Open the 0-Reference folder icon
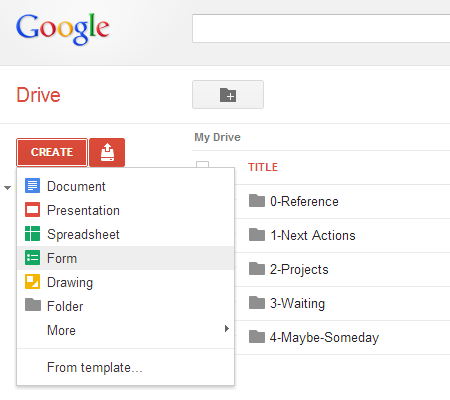The height and width of the screenshot is (400, 450). click(x=257, y=201)
